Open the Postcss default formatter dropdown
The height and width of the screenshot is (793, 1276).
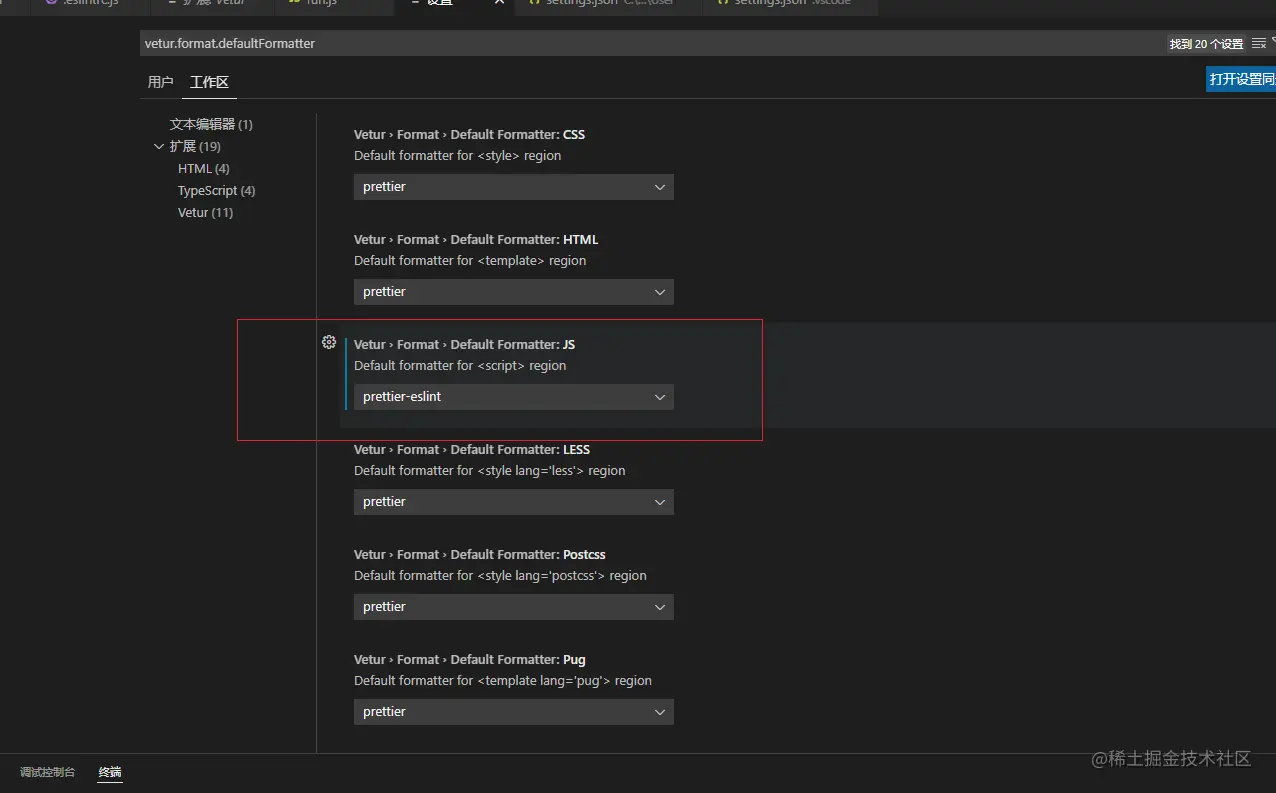click(513, 607)
